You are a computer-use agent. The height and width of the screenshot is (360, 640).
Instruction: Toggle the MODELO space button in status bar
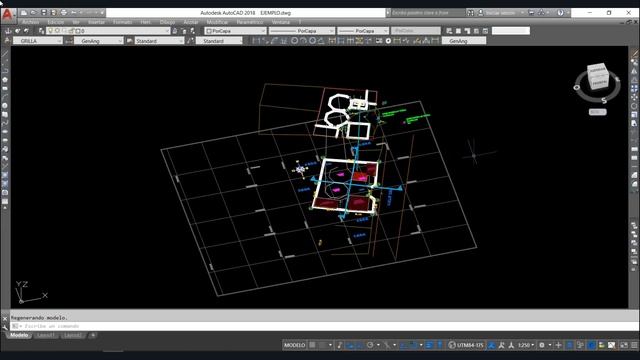coord(294,345)
